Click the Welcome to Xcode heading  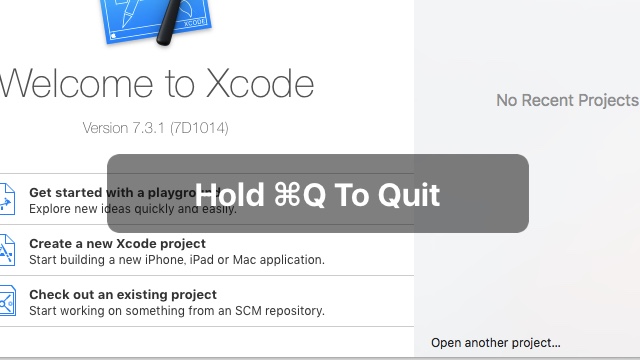[x=157, y=84]
